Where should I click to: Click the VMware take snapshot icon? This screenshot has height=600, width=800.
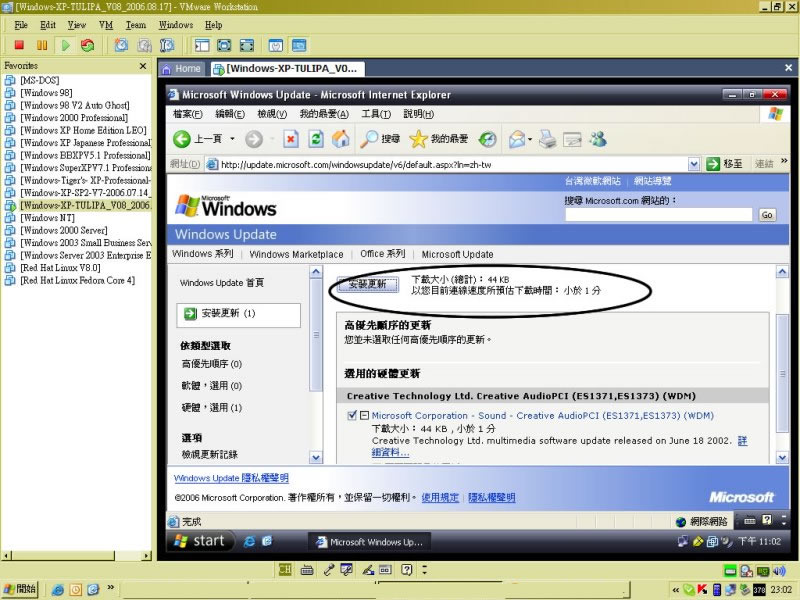click(121, 45)
